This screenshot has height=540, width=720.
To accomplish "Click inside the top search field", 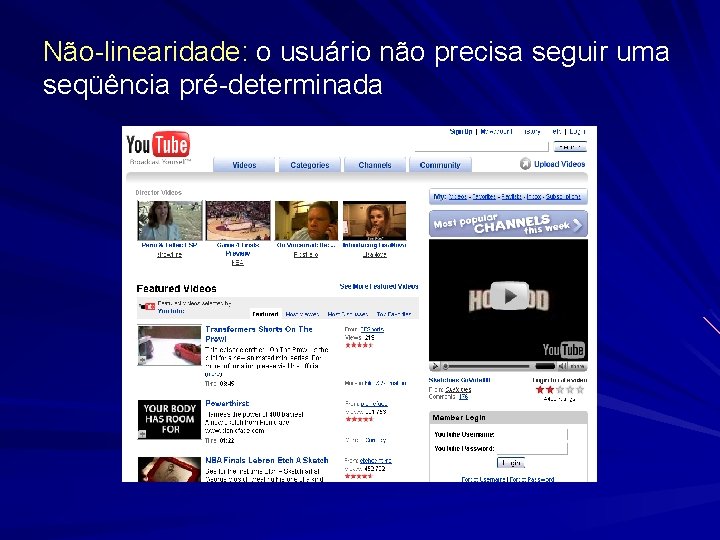I will click(x=481, y=147).
